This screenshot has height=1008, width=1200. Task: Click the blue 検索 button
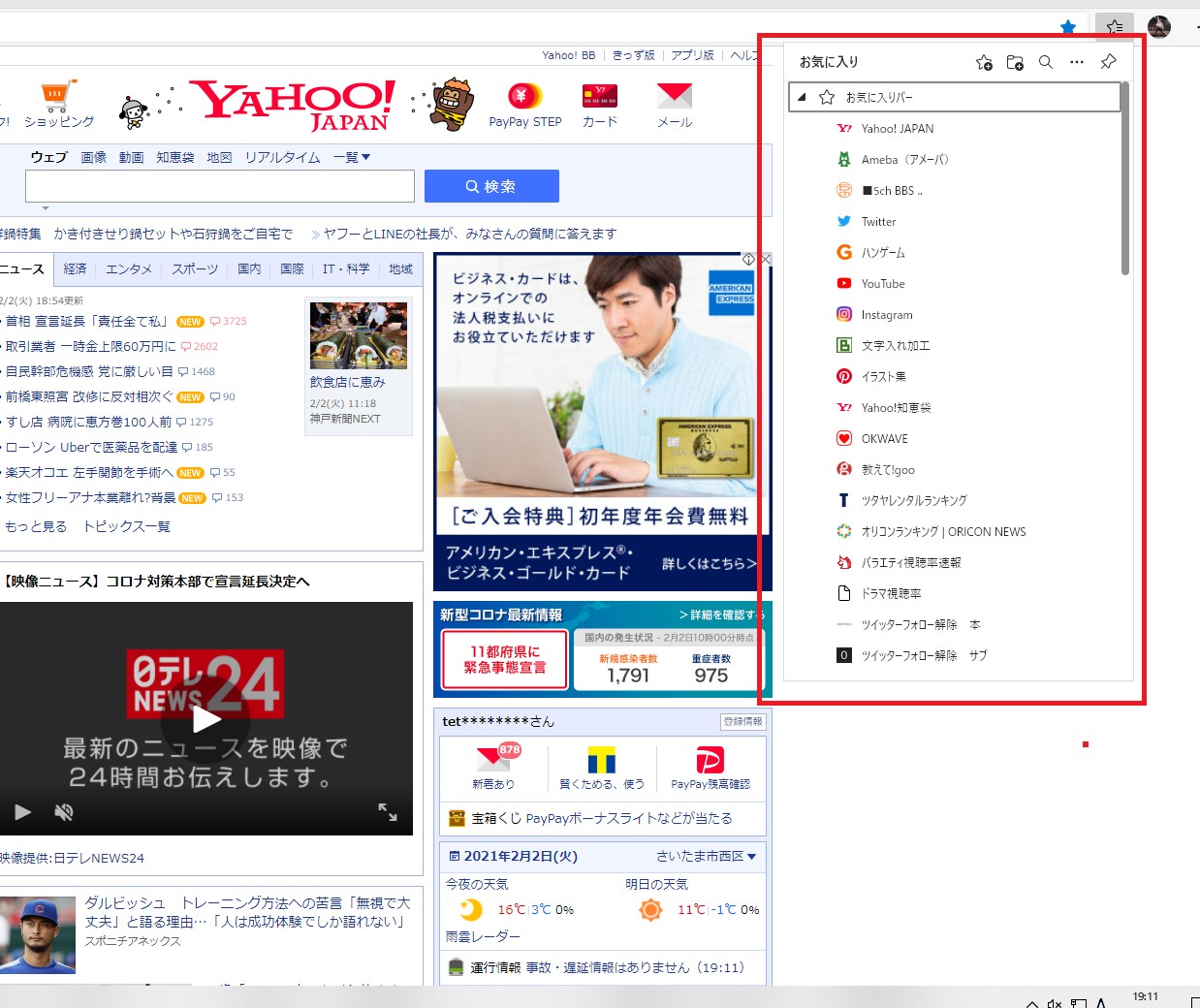pos(491,186)
